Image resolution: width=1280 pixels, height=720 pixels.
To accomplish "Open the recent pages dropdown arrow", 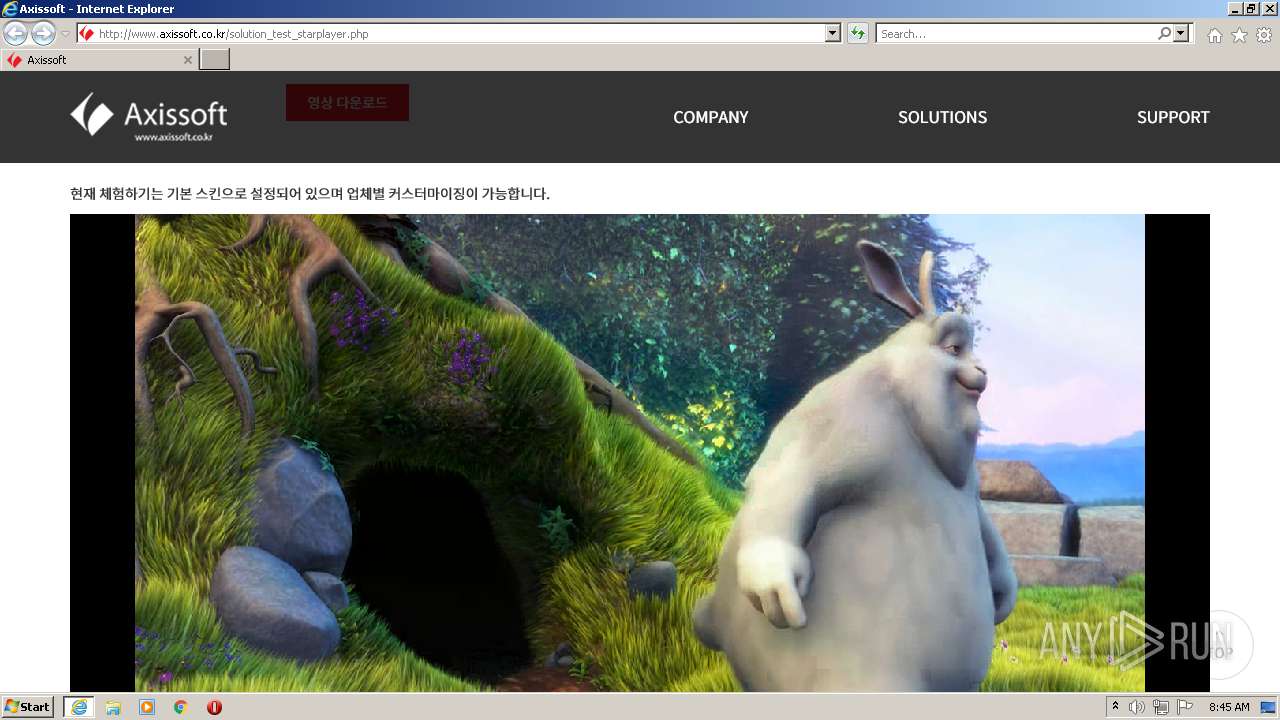I will point(65,34).
